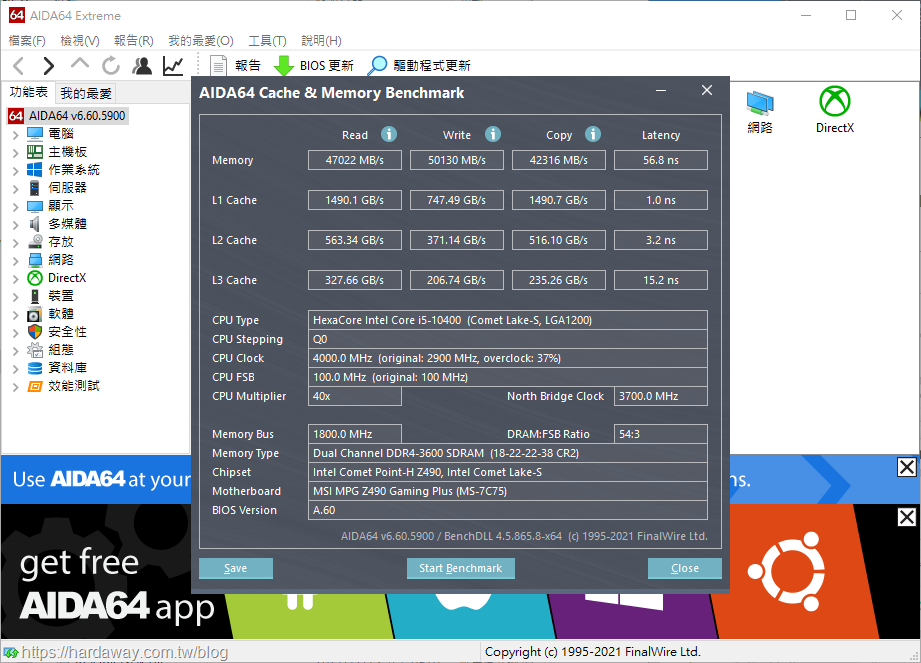The height and width of the screenshot is (663, 921).
Task: Click the Memory Type DDR4-3600 SDRAM field
Action: coord(507,453)
